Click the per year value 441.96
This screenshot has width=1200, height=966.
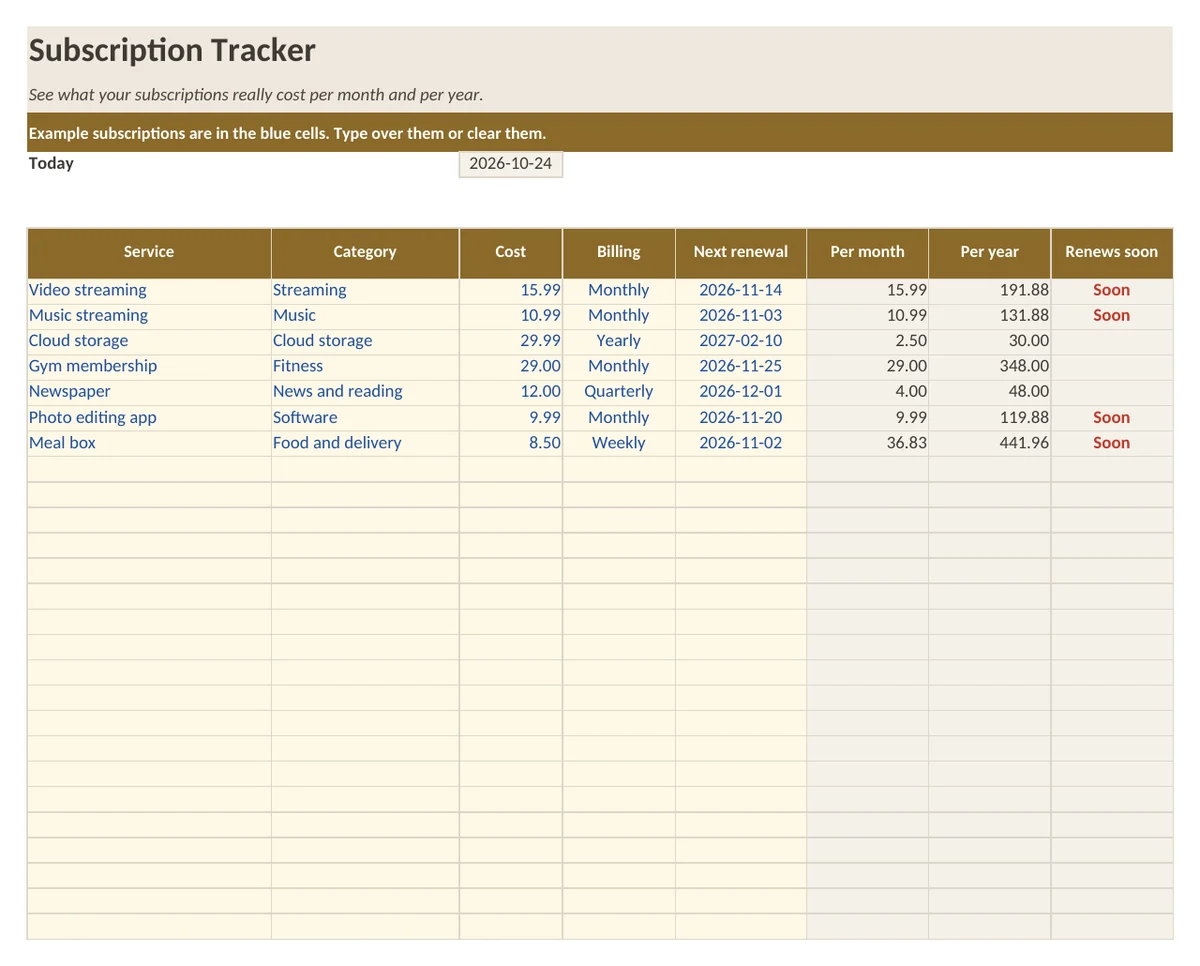tap(990, 443)
